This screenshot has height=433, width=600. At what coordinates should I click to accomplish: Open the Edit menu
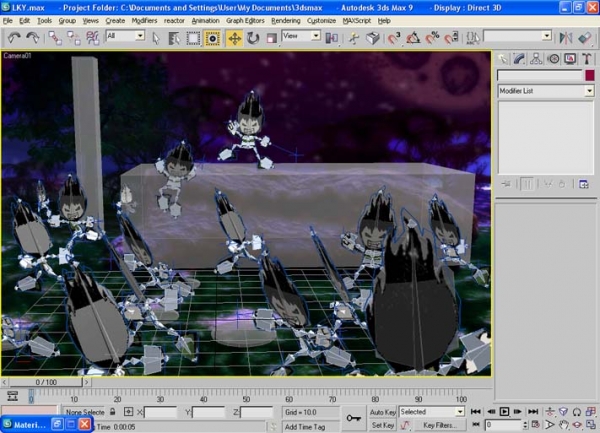tap(24, 21)
